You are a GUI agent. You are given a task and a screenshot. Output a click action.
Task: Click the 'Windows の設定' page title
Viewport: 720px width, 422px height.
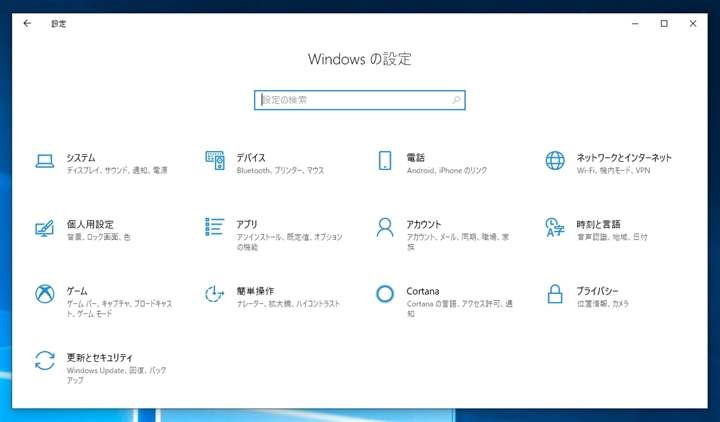click(360, 59)
